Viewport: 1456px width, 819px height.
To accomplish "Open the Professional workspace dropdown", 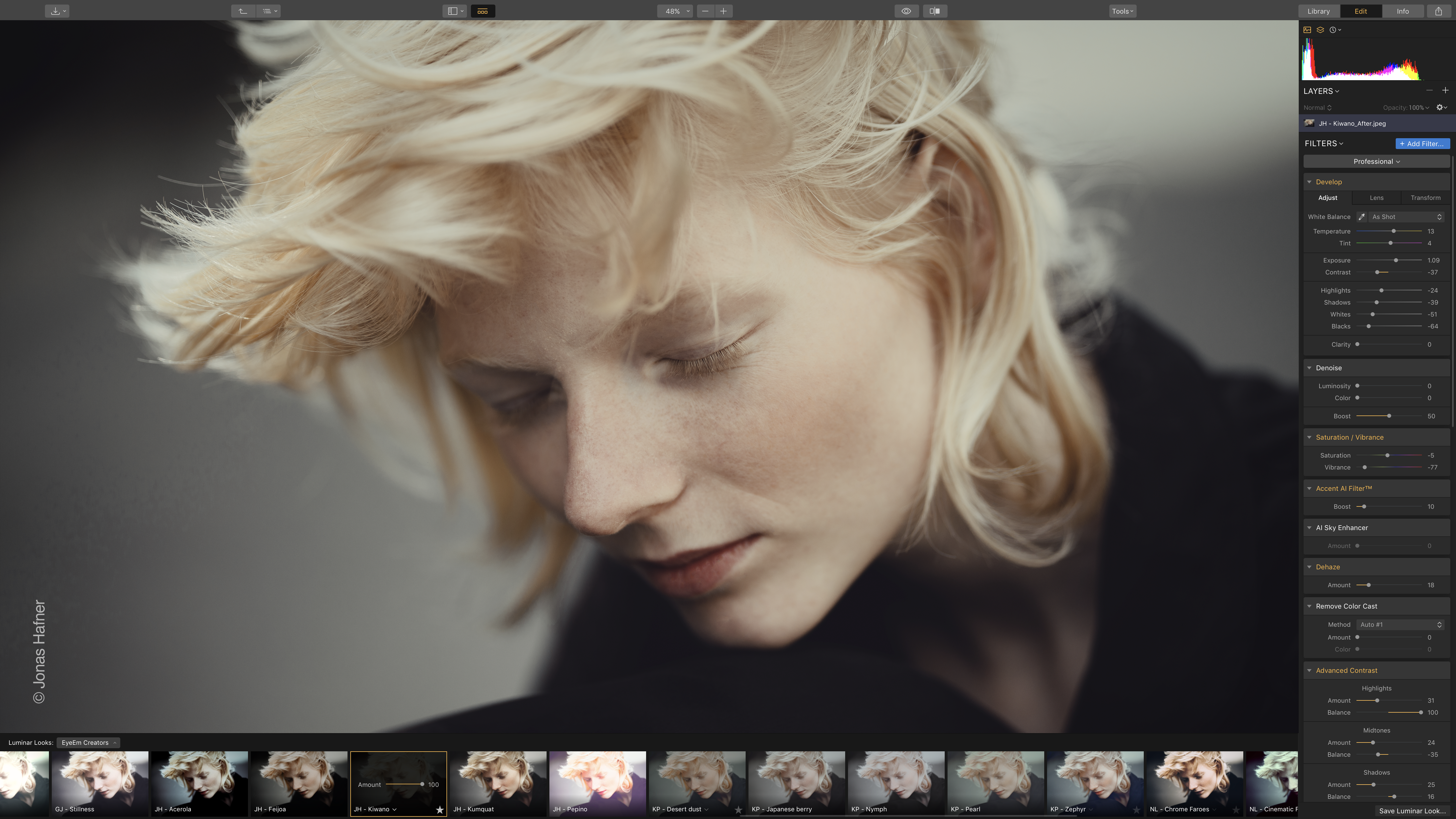I will tap(1376, 162).
